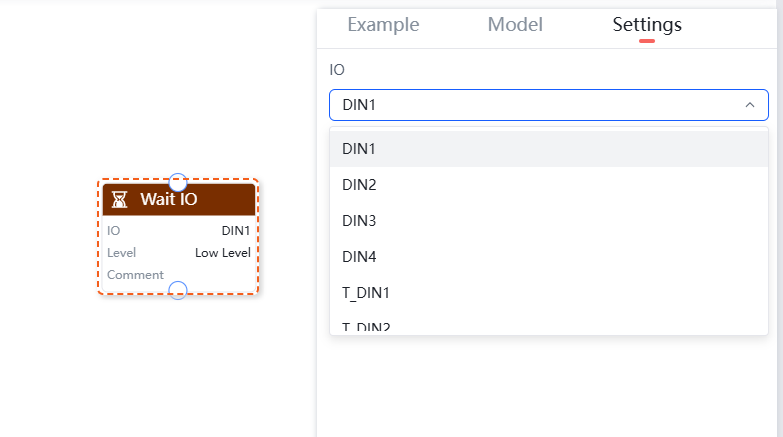Open the Model tab
Image resolution: width=783 pixels, height=437 pixels.
pyautogui.click(x=515, y=25)
